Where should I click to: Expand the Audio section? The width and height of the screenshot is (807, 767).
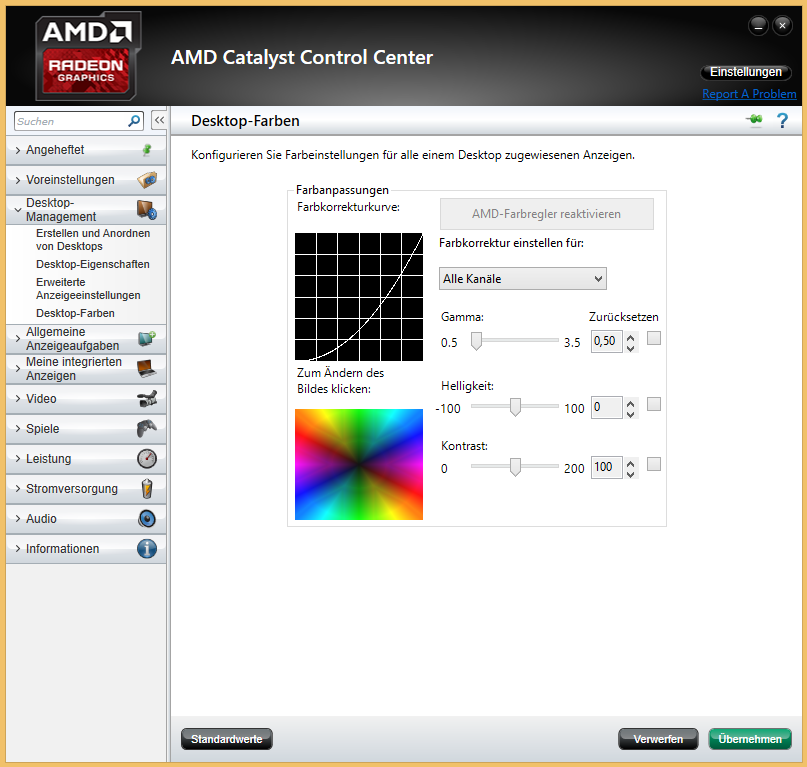click(18, 519)
